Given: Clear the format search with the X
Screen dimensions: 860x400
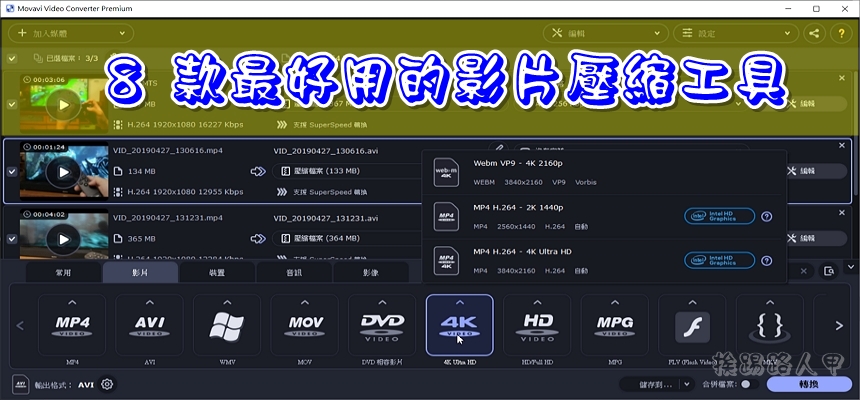Looking at the screenshot, I should coord(804,271).
